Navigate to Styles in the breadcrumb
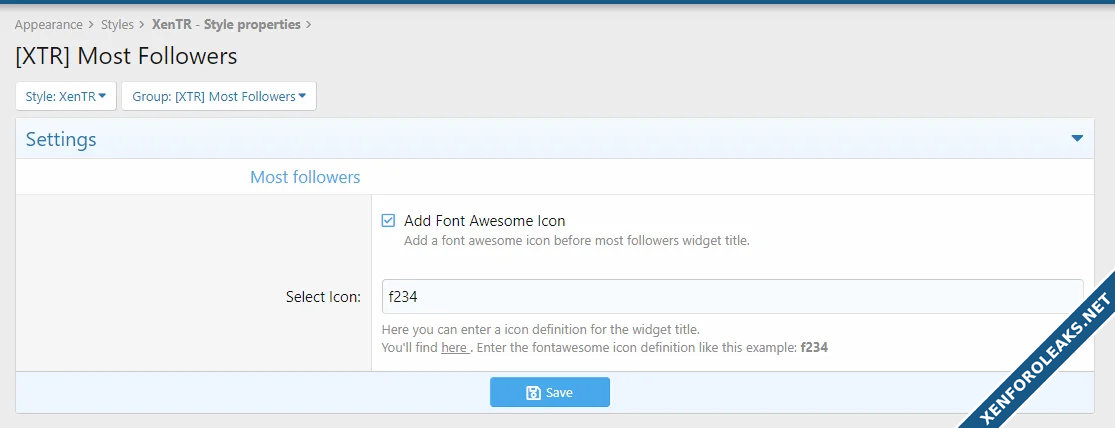1115x428 pixels. tap(117, 24)
